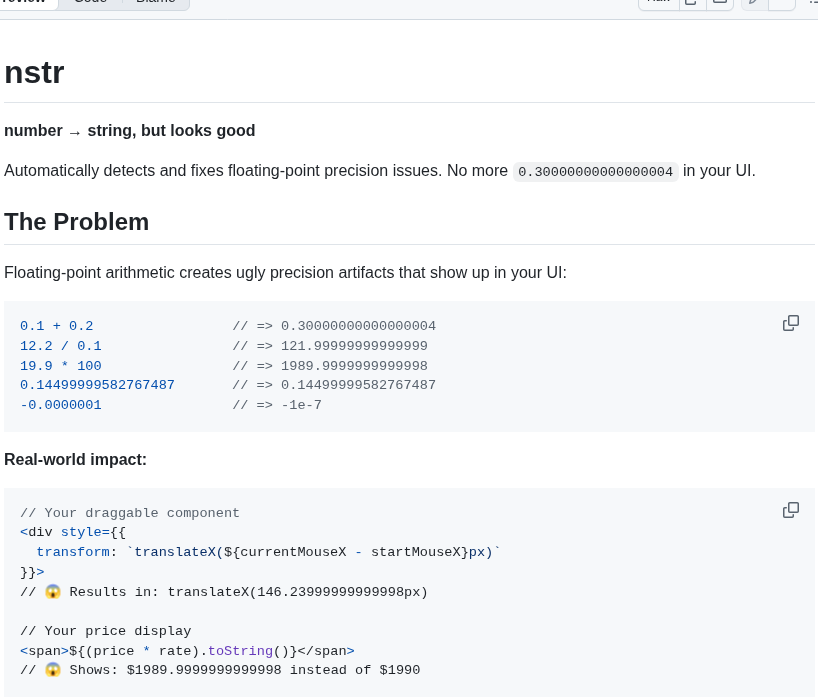
Task: Select the 'nstr' title heading
Action: [x=34, y=73]
